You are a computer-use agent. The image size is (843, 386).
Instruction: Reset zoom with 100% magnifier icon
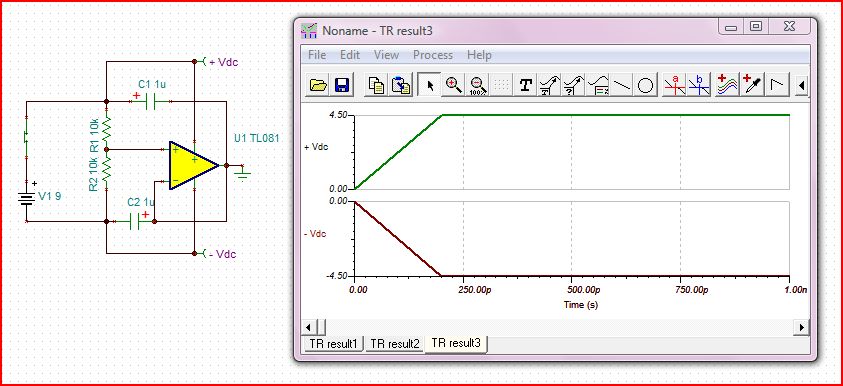pyautogui.click(x=477, y=85)
